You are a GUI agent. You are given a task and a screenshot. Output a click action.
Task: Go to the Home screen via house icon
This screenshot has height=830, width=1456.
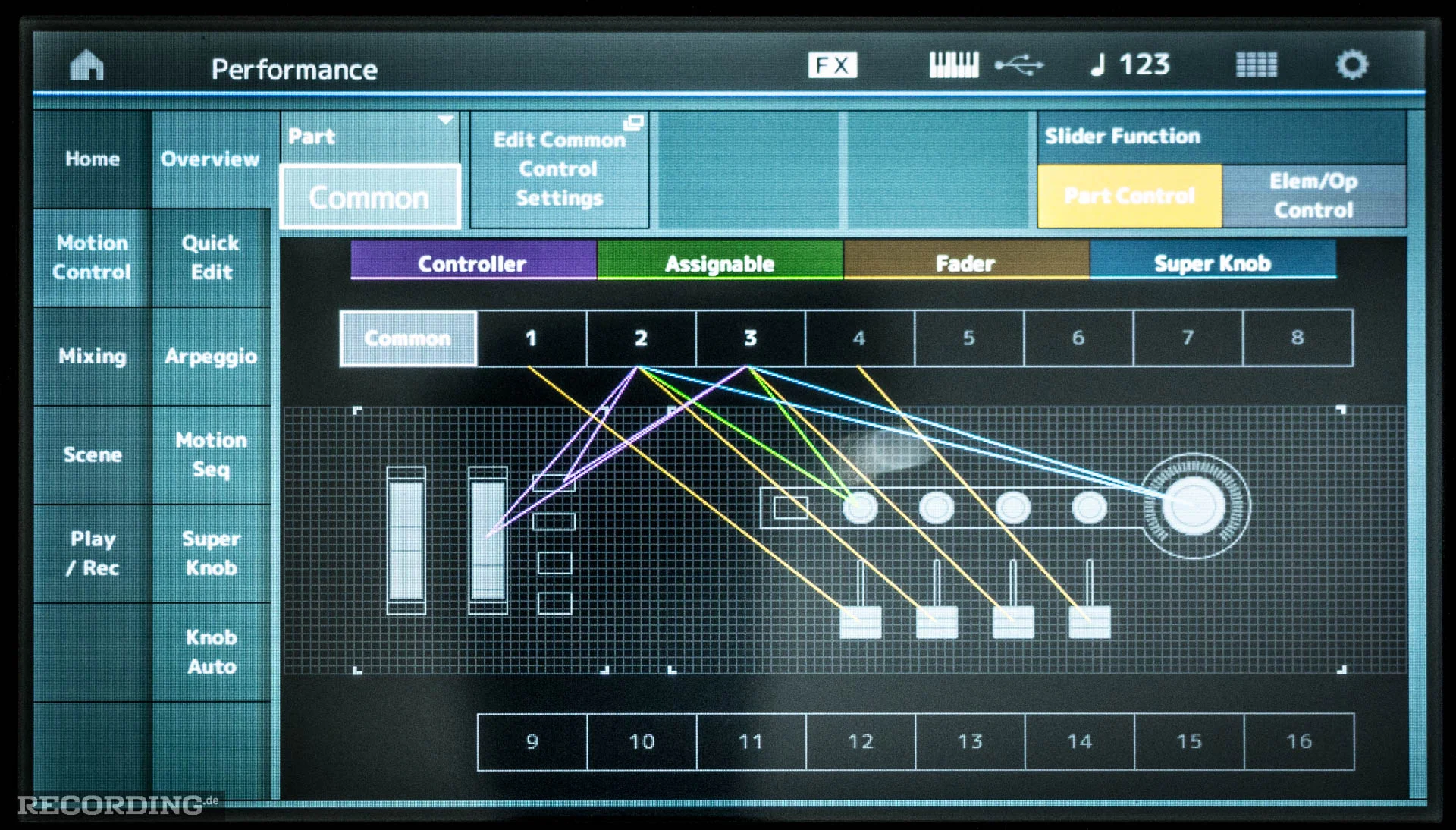(86, 65)
